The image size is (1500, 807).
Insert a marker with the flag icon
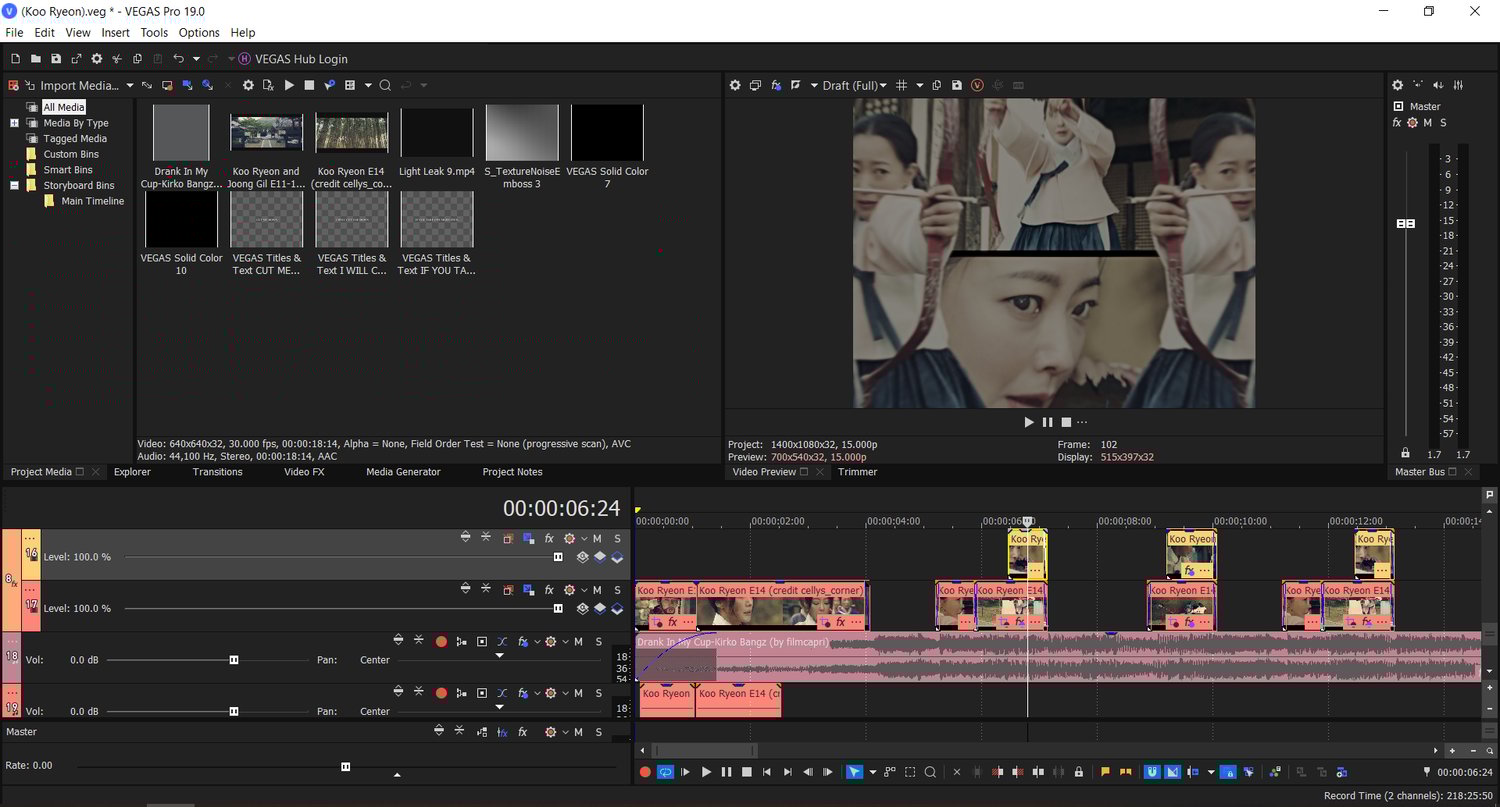pyautogui.click(x=1105, y=772)
